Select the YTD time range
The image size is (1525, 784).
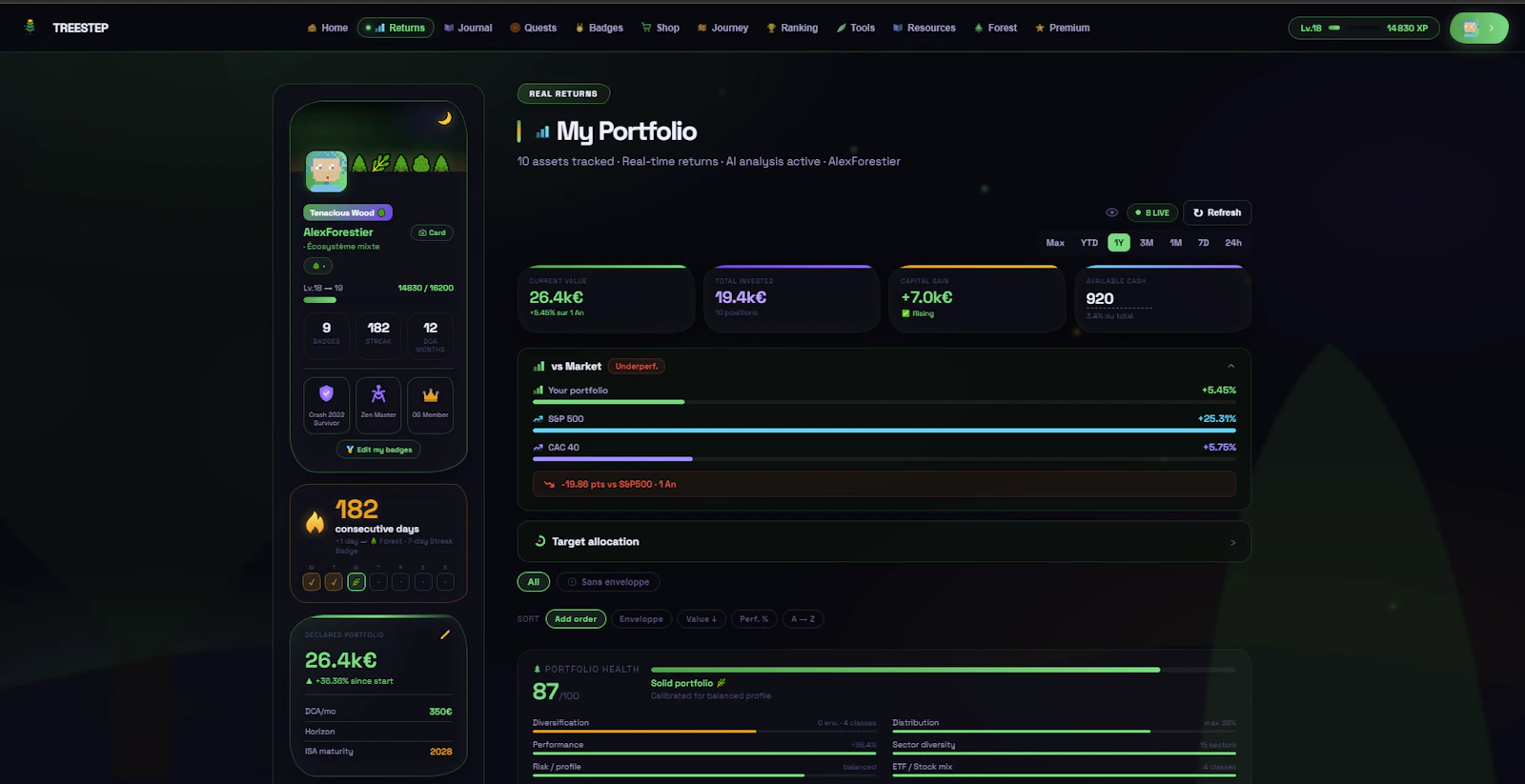[1089, 243]
